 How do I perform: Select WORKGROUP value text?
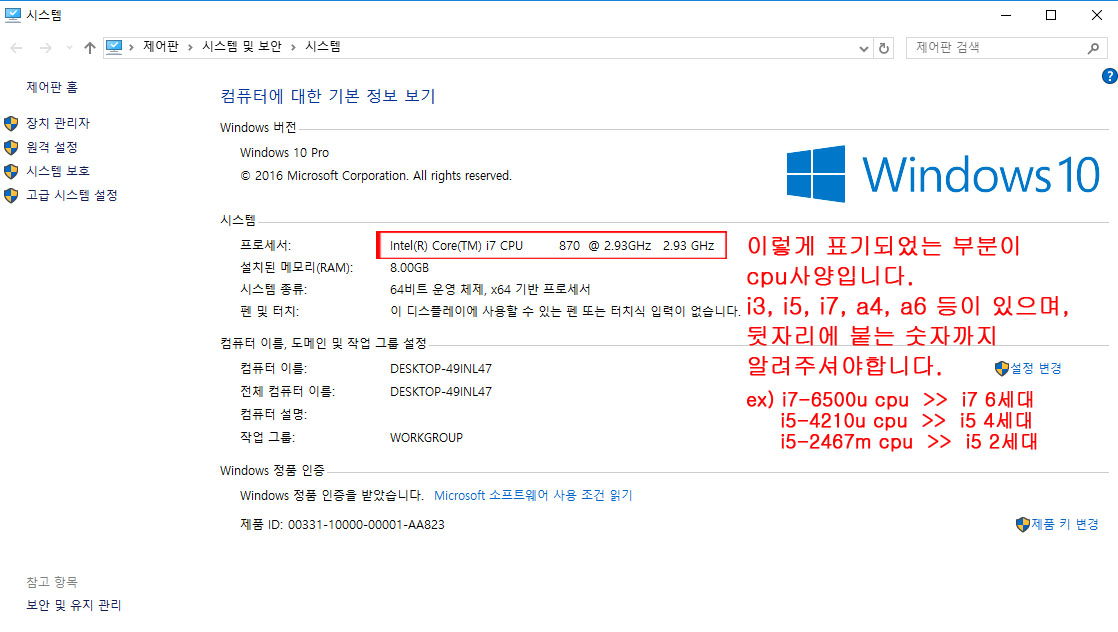(x=426, y=437)
